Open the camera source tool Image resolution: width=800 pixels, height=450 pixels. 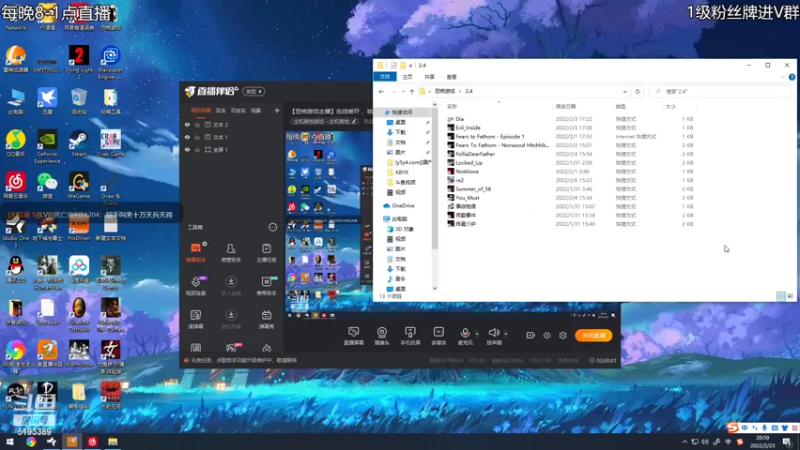(382, 336)
